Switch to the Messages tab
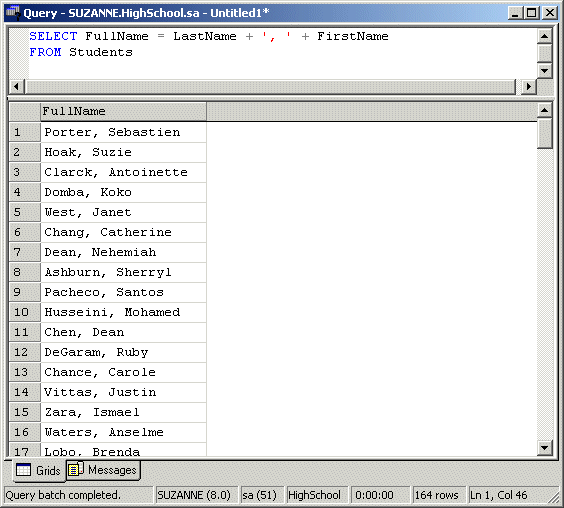564x508 pixels. [104, 470]
